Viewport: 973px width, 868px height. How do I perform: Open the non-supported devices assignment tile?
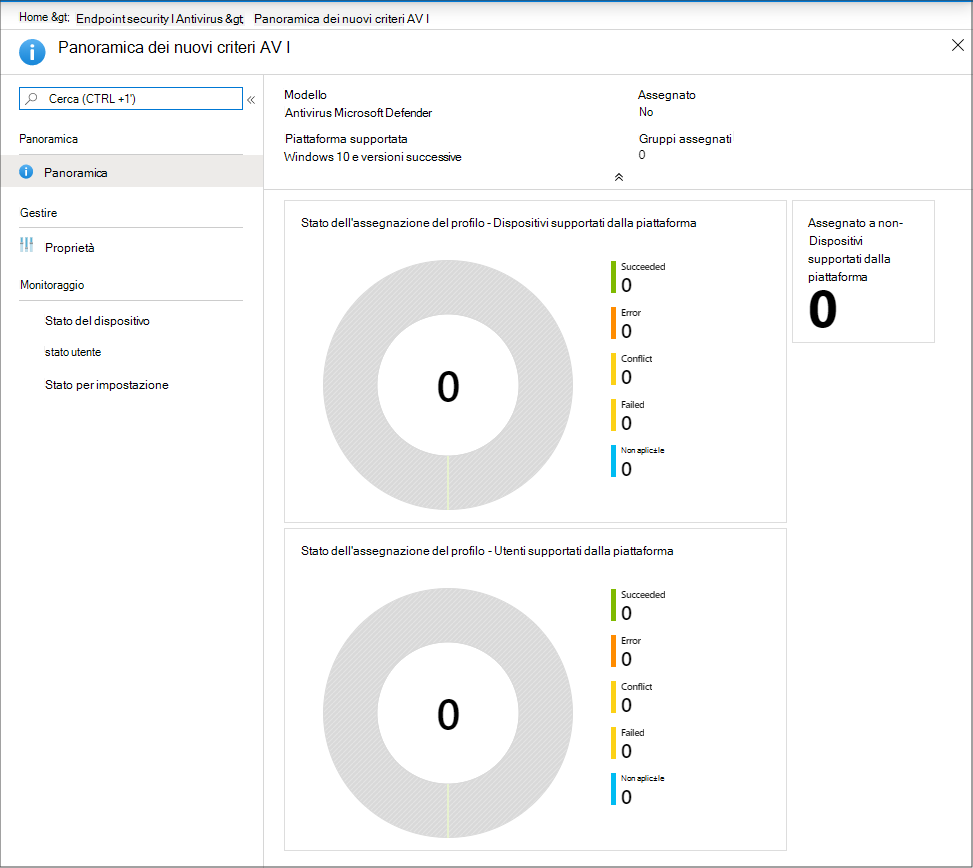click(x=863, y=271)
